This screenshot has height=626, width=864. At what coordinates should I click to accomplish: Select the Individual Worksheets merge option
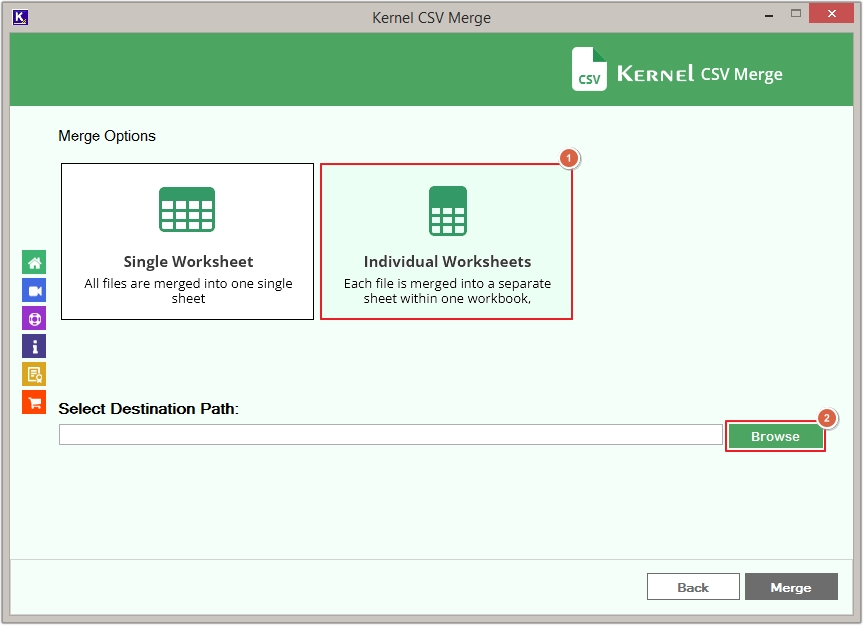[x=446, y=241]
